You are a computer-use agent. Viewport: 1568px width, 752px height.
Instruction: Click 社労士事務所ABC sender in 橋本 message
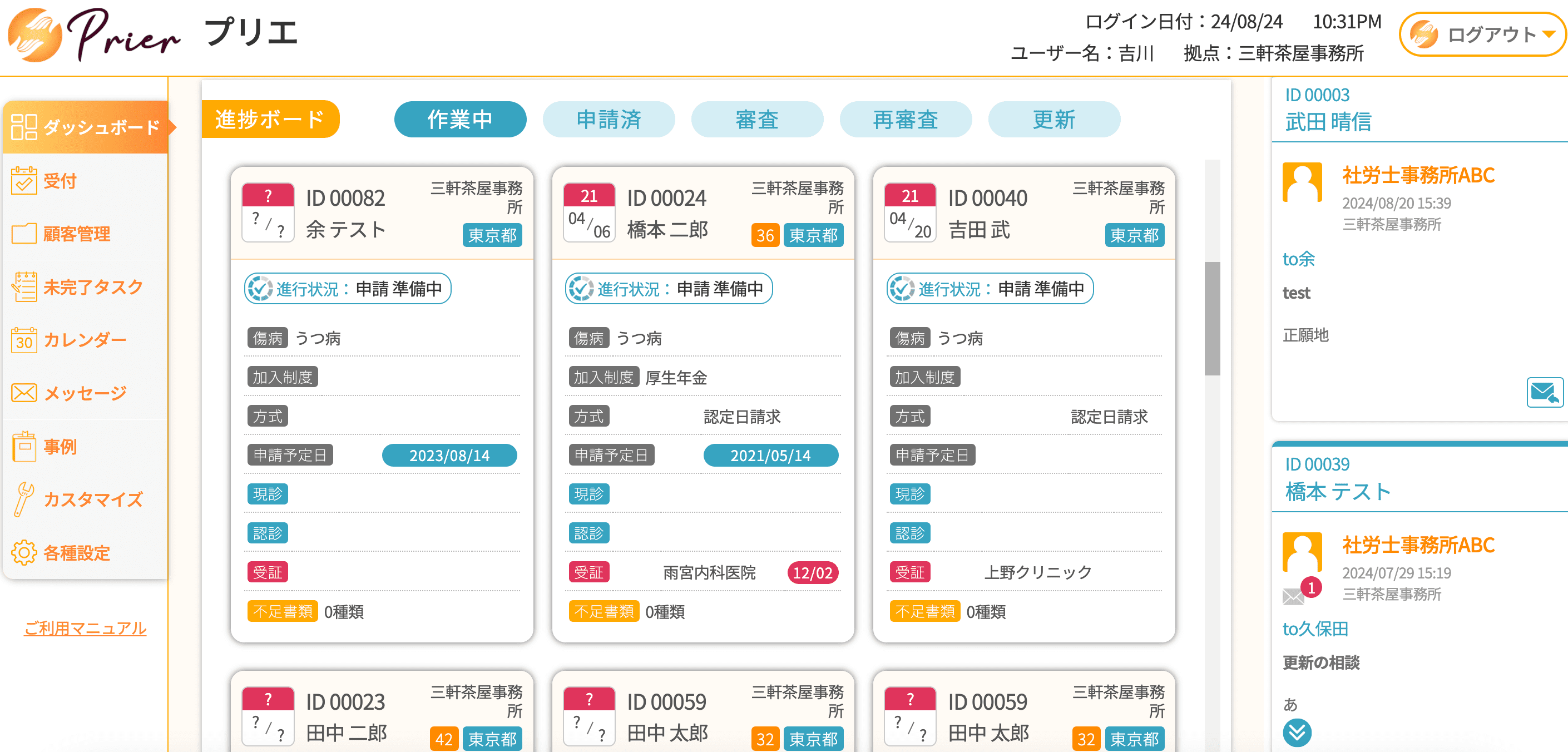pyautogui.click(x=1418, y=545)
